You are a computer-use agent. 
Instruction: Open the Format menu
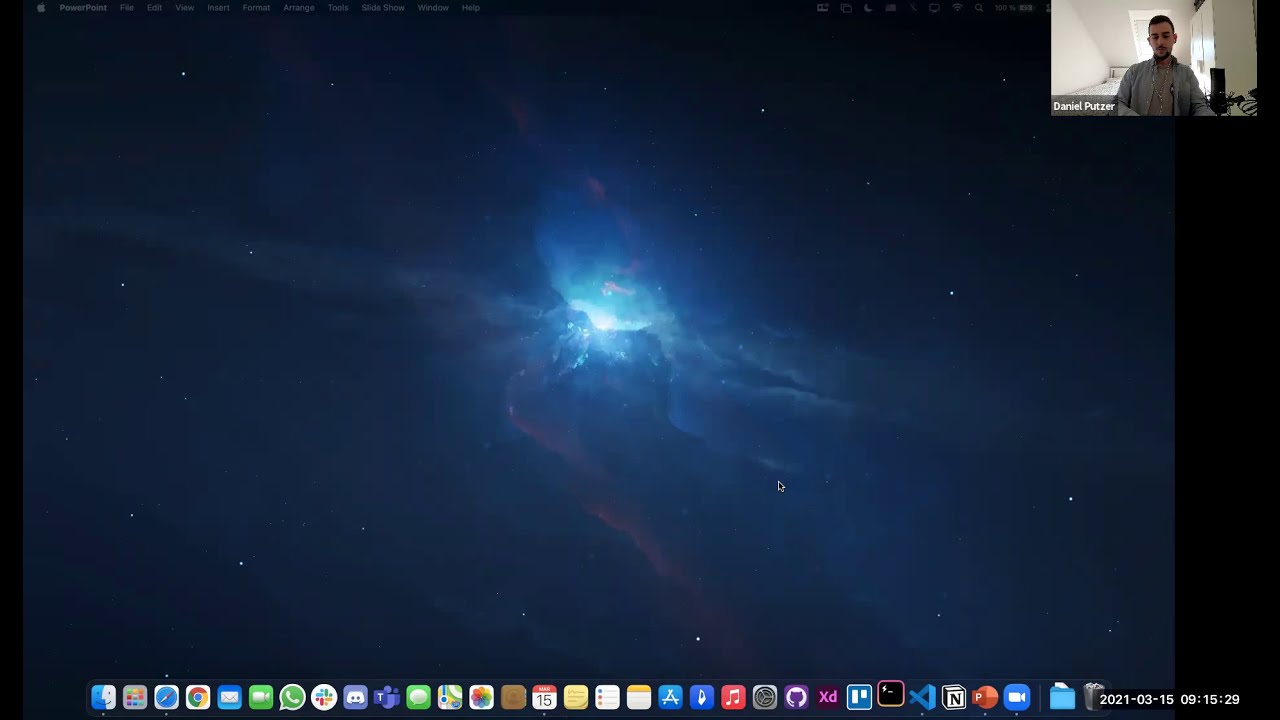click(256, 8)
